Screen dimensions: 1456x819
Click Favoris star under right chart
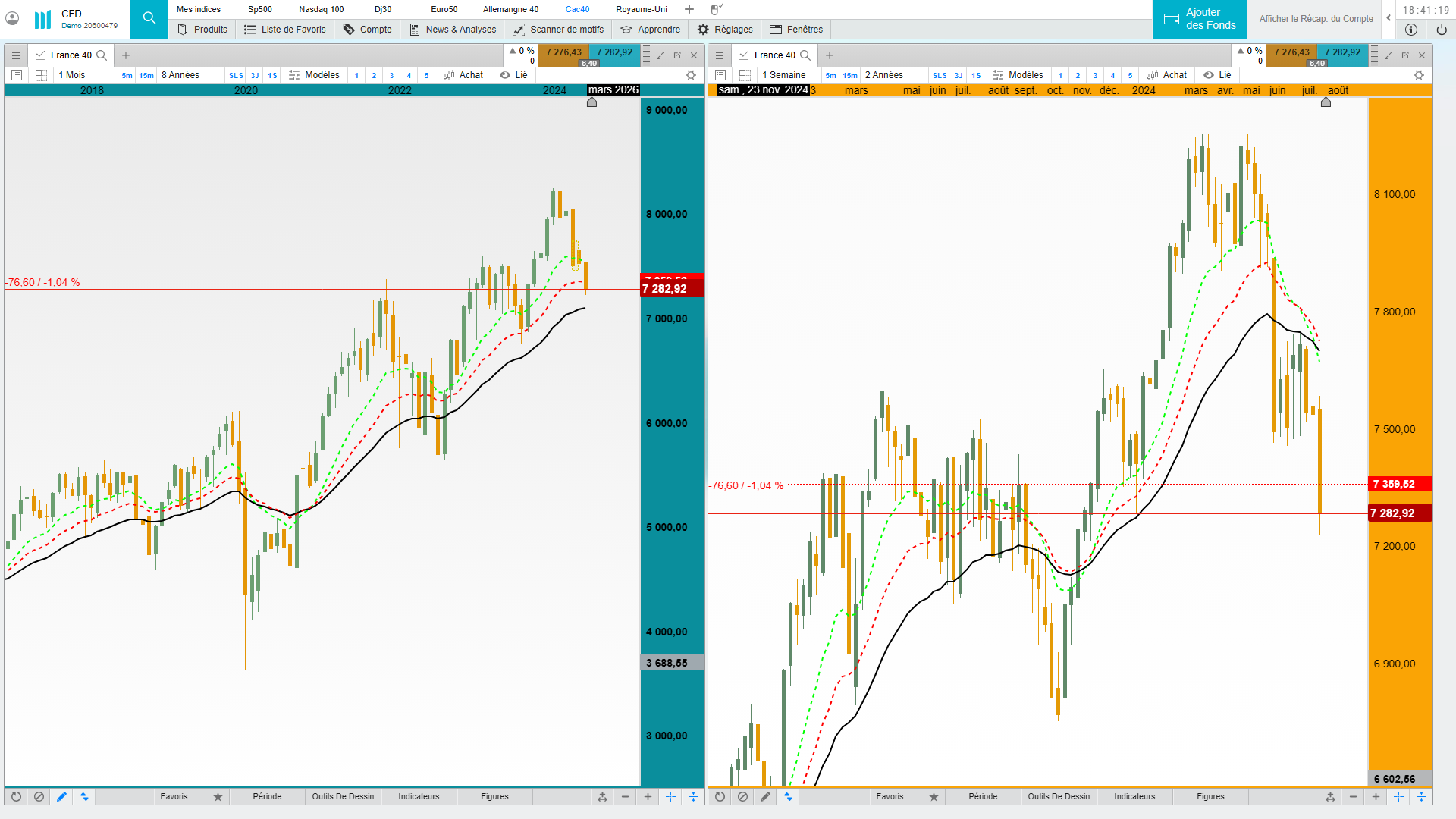pyautogui.click(x=934, y=796)
